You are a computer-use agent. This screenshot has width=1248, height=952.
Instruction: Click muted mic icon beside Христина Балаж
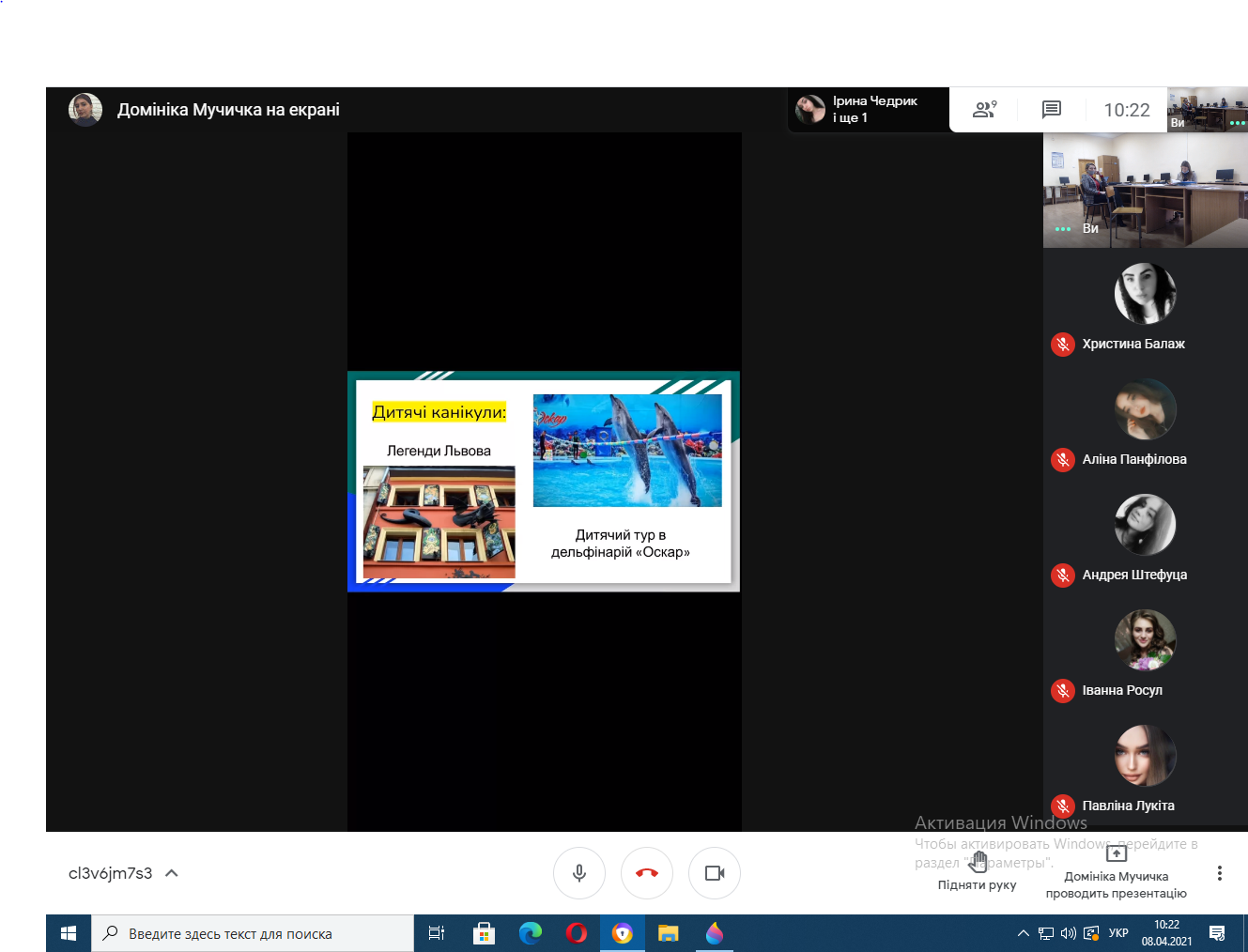(1063, 345)
